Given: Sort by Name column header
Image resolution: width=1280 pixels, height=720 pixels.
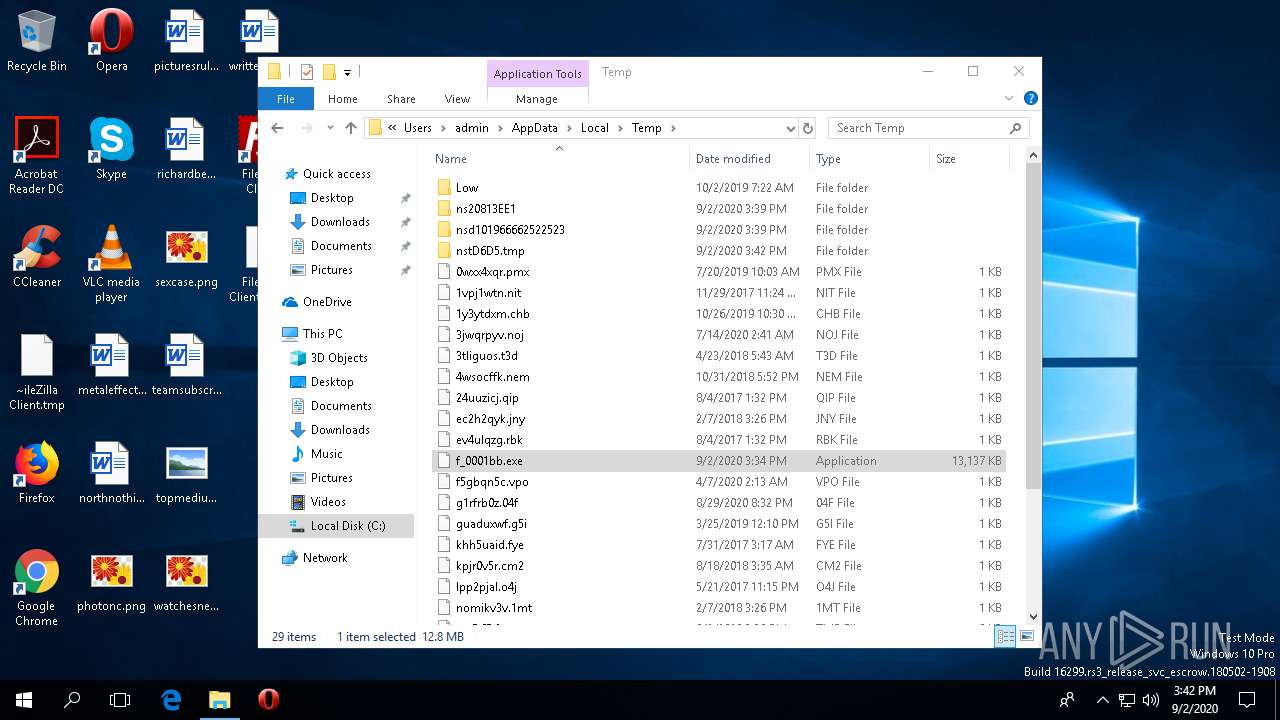Looking at the screenshot, I should (x=559, y=158).
